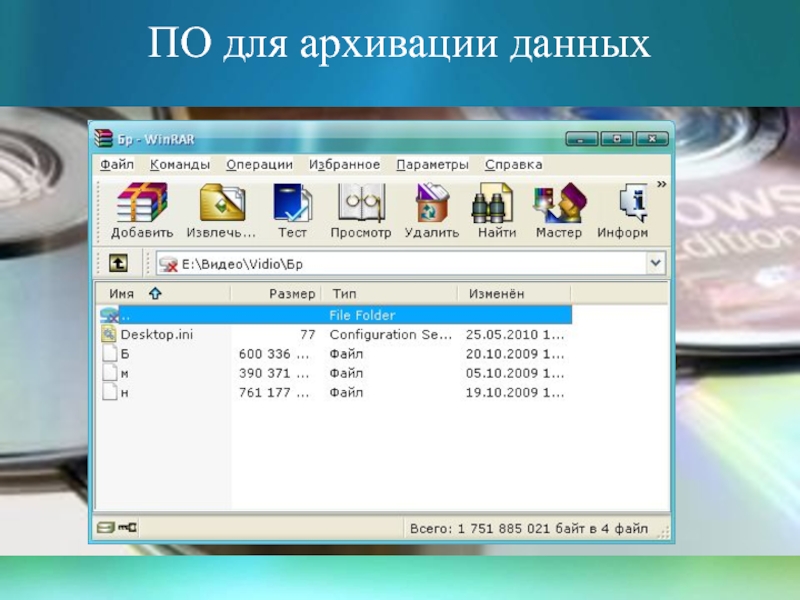
Task: Open the Просмотр (View) tool
Action: tap(360, 211)
